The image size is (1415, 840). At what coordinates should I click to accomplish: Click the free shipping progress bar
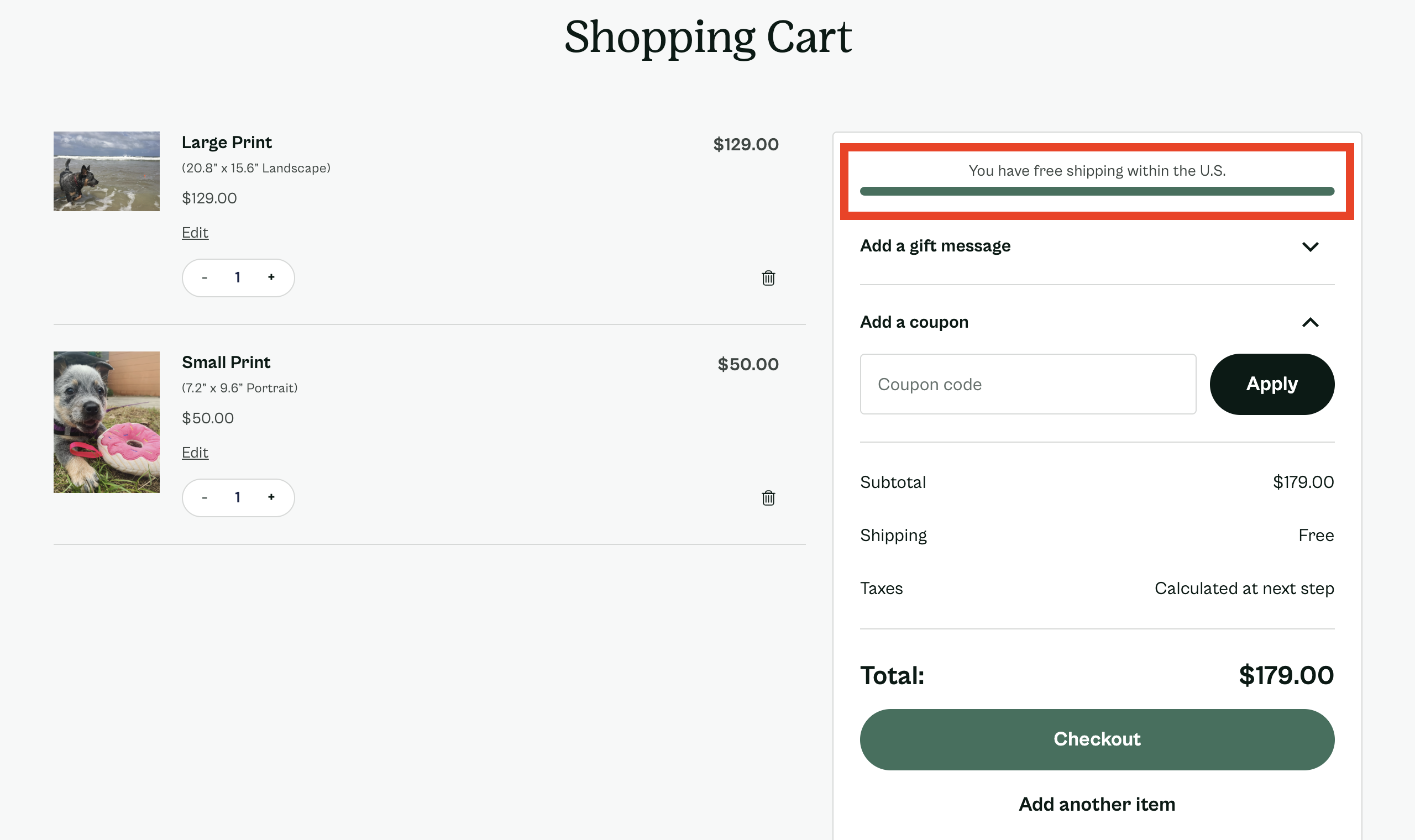[x=1096, y=191]
